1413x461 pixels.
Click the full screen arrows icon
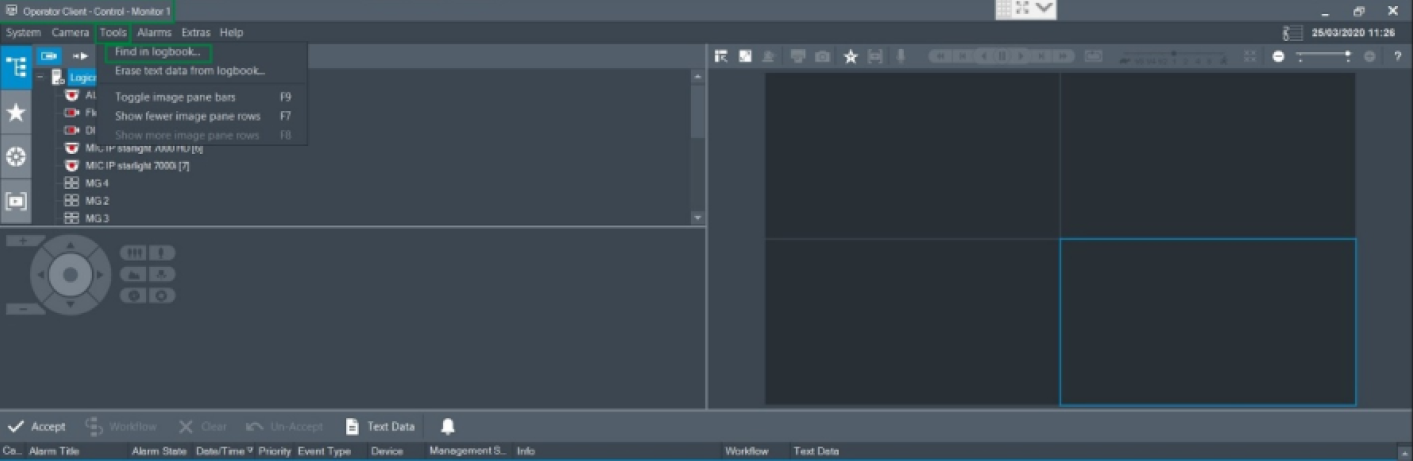click(x=1250, y=56)
